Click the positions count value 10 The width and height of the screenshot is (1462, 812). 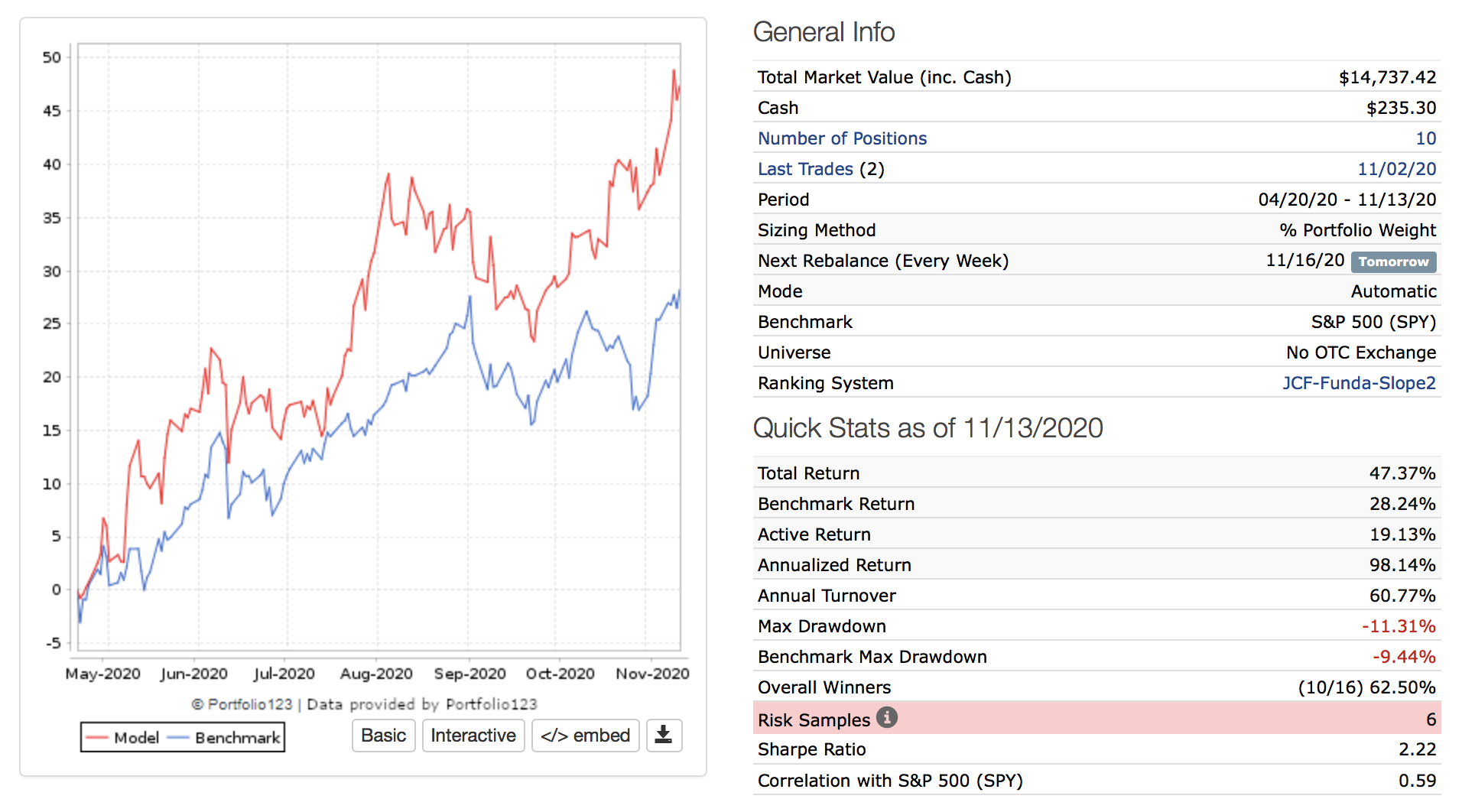1425,138
